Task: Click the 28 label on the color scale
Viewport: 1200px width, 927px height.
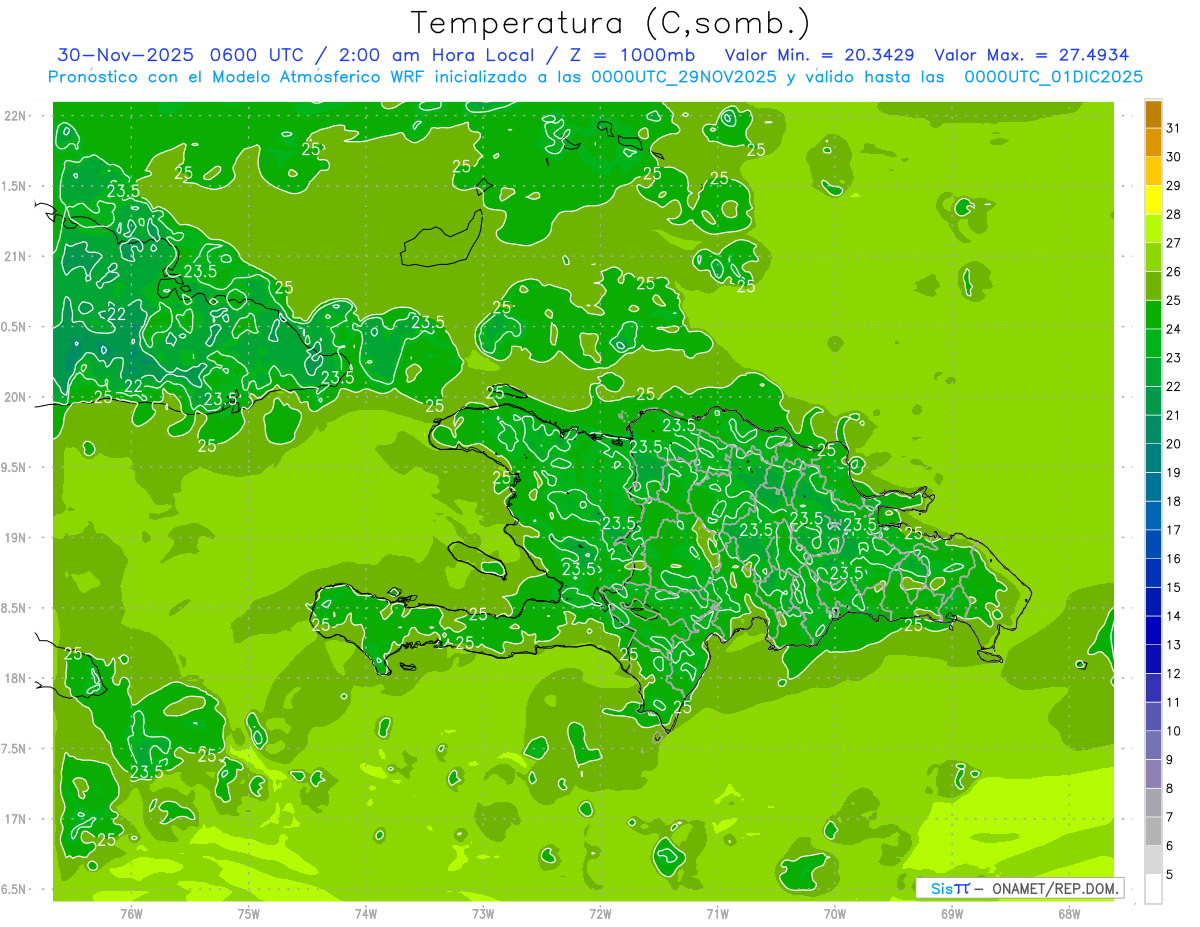Action: 1174,214
